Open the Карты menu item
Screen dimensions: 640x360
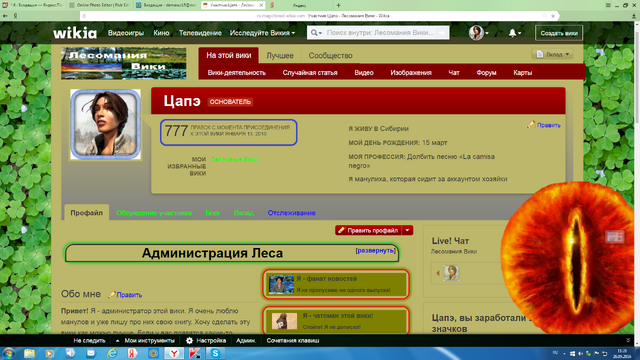click(522, 73)
